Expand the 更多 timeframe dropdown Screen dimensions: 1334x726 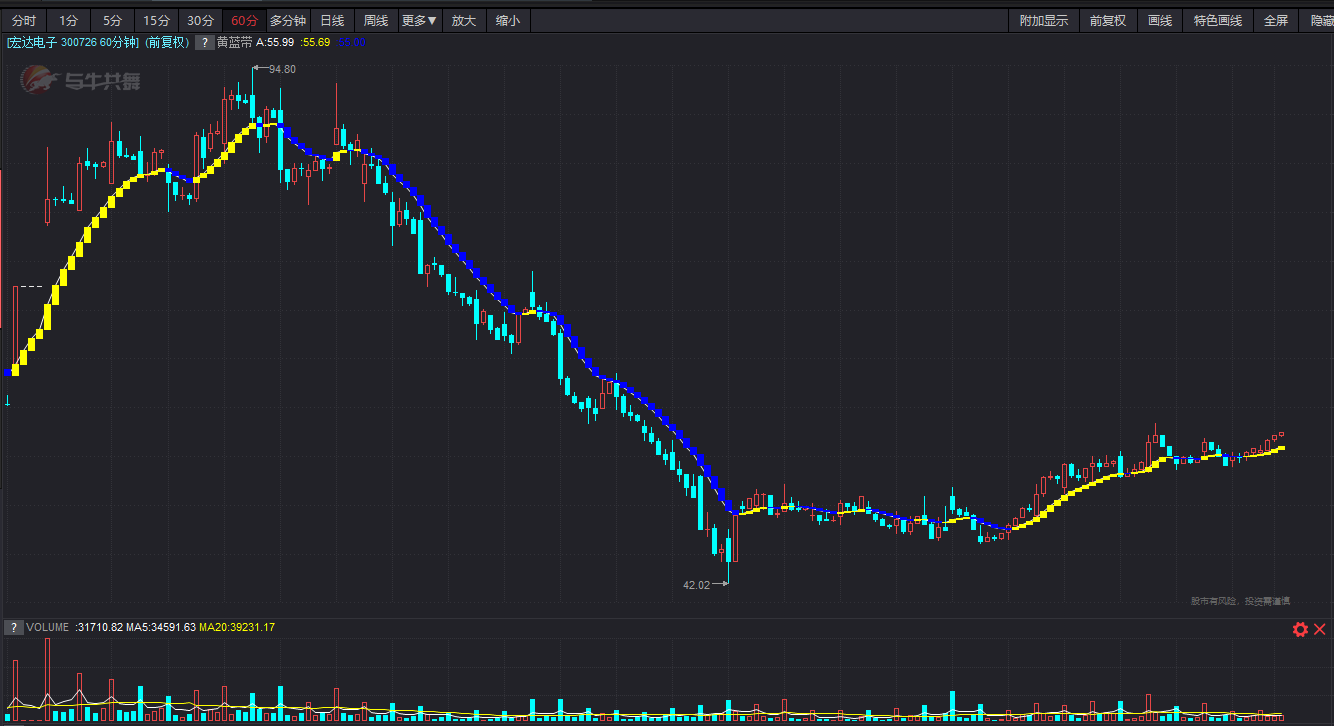tap(419, 20)
